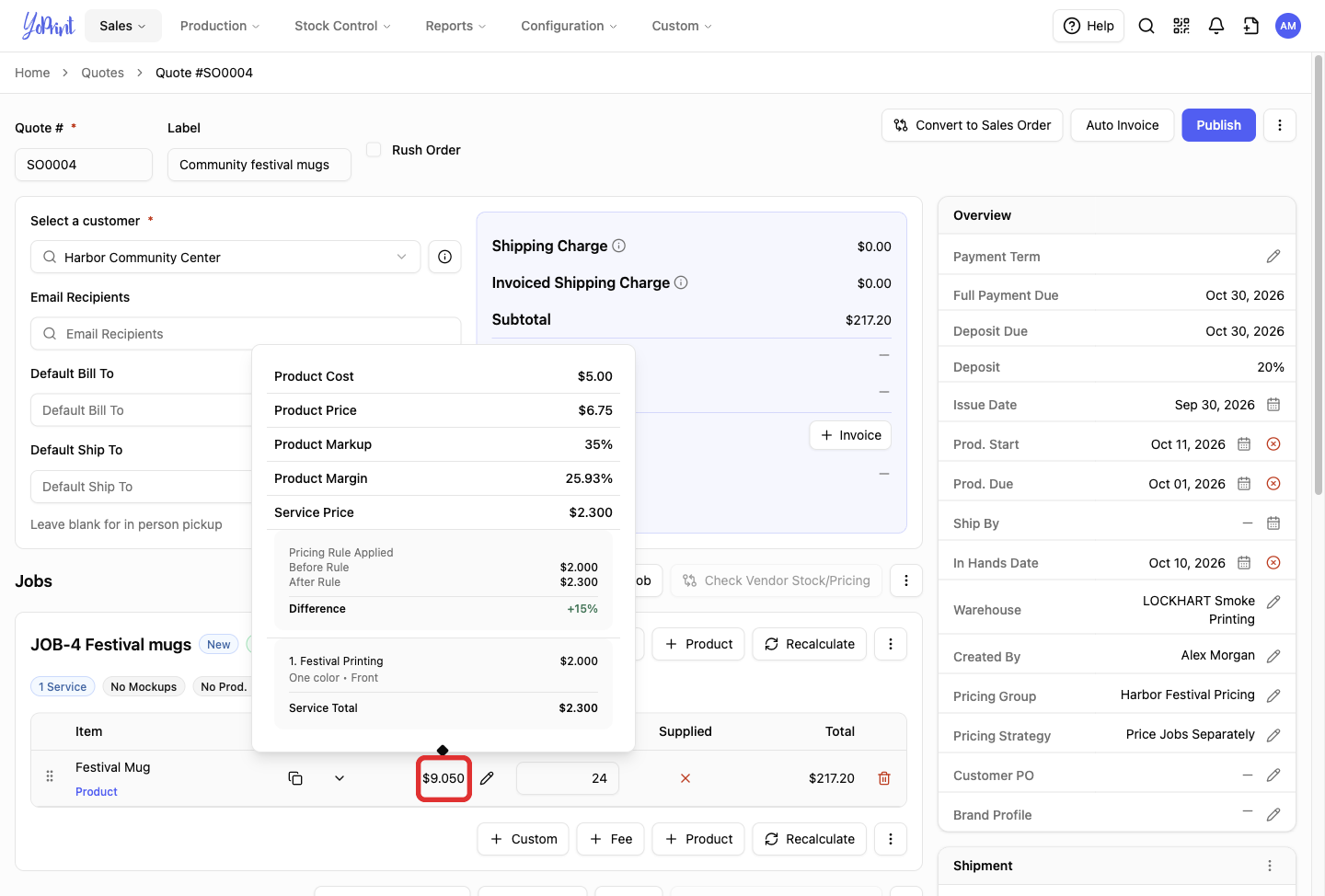1325x896 pixels.
Task: Open the Reports menu
Action: coord(455,26)
